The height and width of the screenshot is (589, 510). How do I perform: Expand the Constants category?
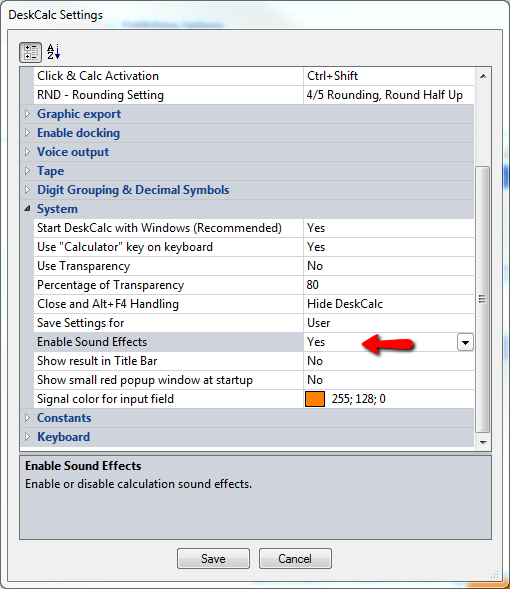tap(27, 418)
